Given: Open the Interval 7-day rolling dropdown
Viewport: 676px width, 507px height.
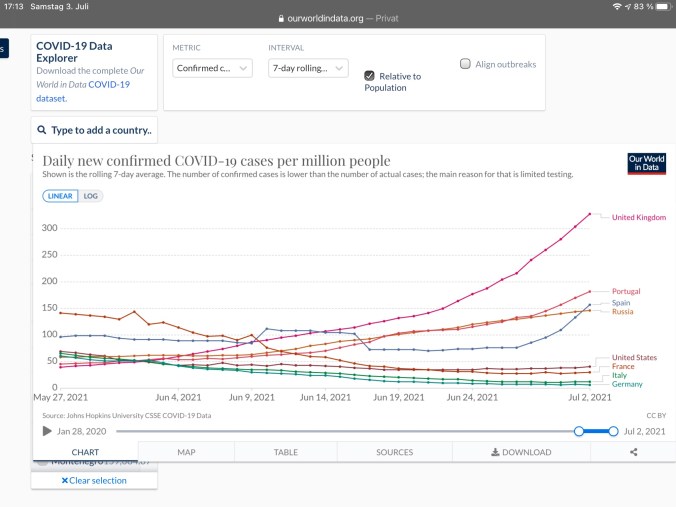Looking at the screenshot, I should [x=308, y=68].
